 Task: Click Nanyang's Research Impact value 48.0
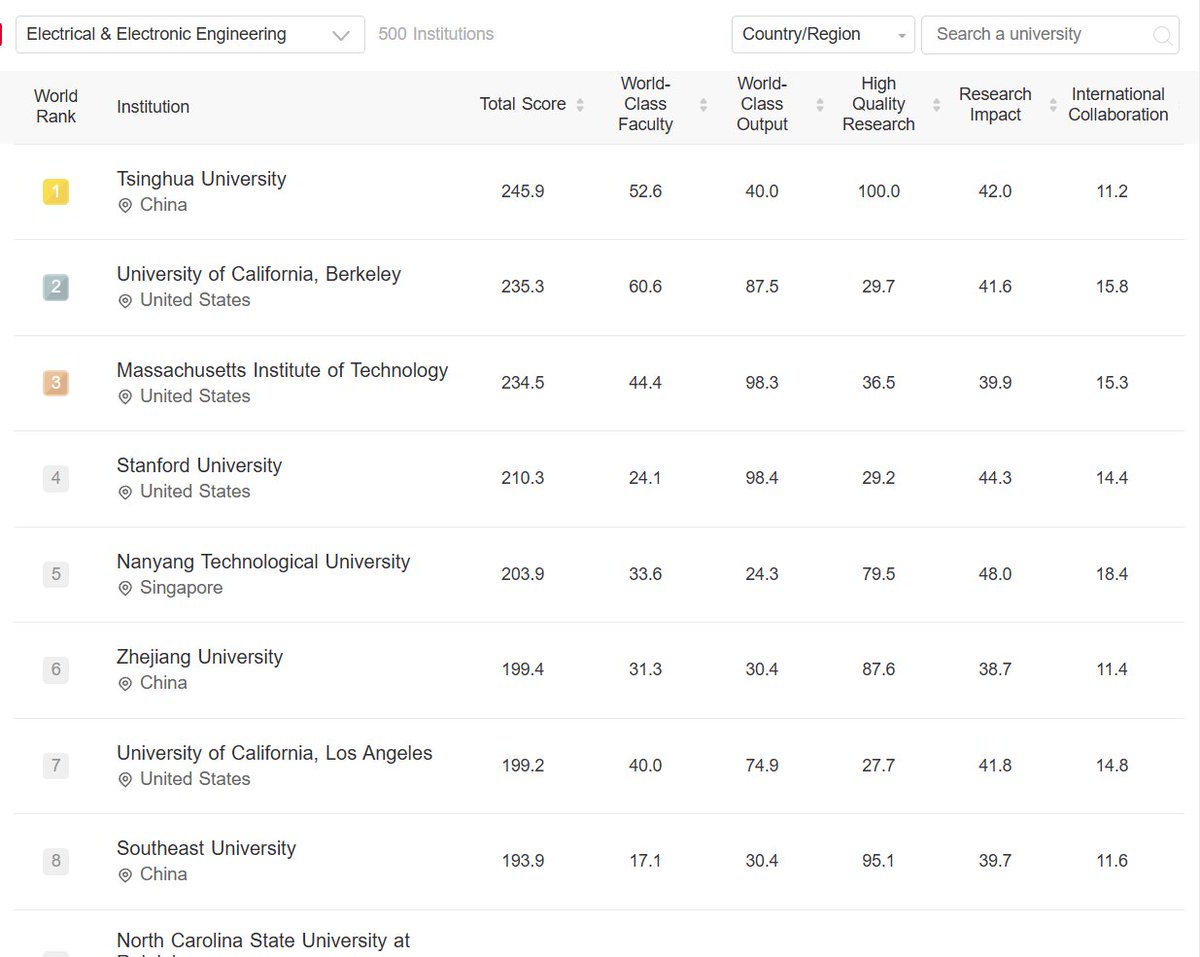pos(995,574)
